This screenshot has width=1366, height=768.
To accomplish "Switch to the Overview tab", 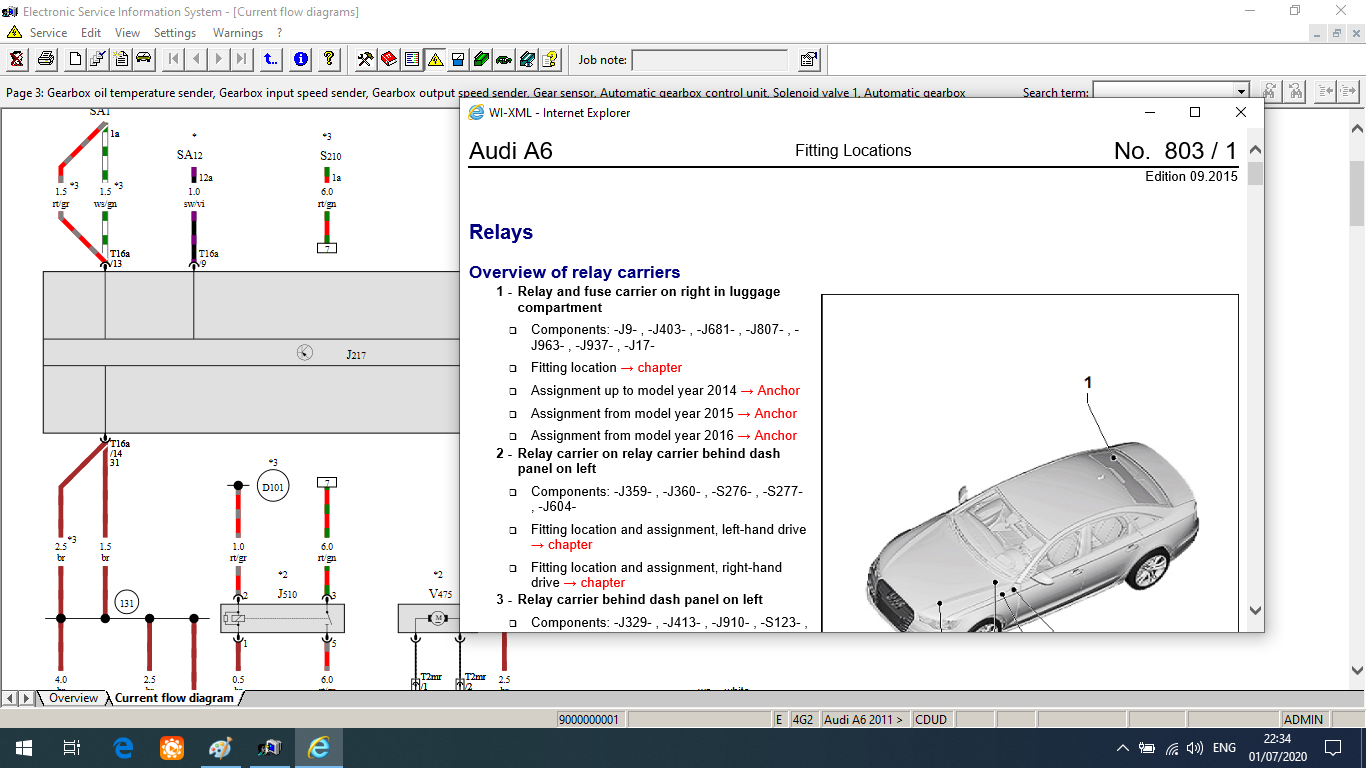I will pos(73,698).
